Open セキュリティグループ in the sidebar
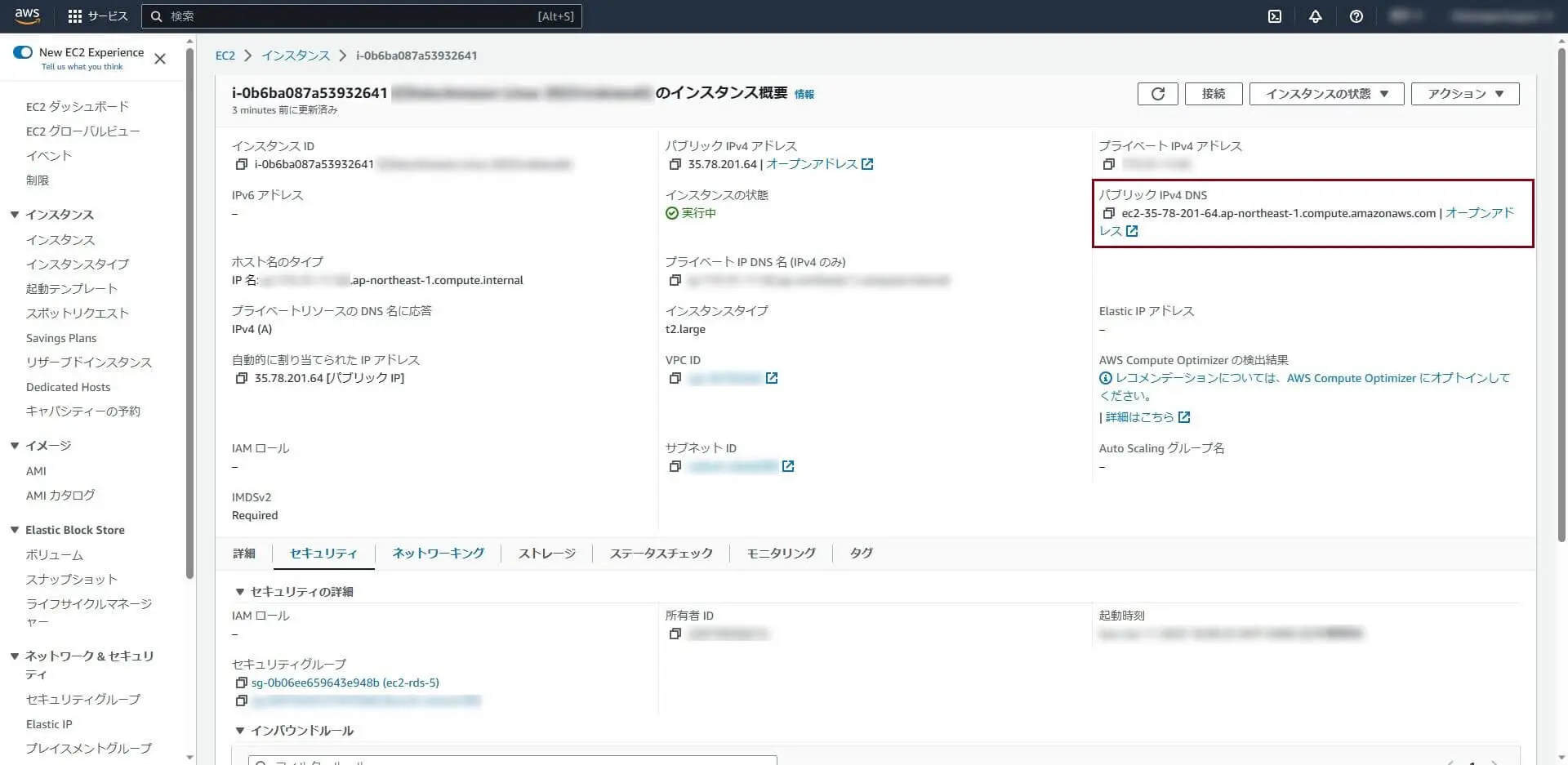This screenshot has height=765, width=1568. 83,700
